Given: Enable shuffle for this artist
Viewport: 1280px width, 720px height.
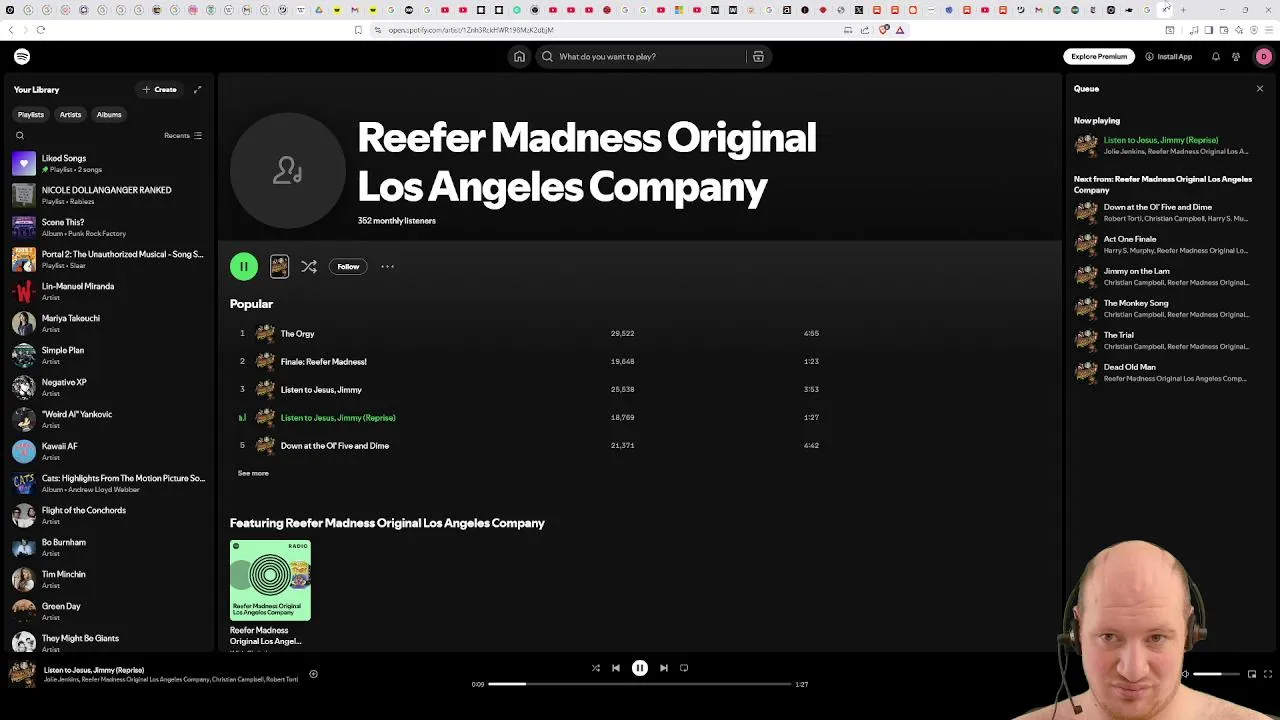Looking at the screenshot, I should coord(309,267).
